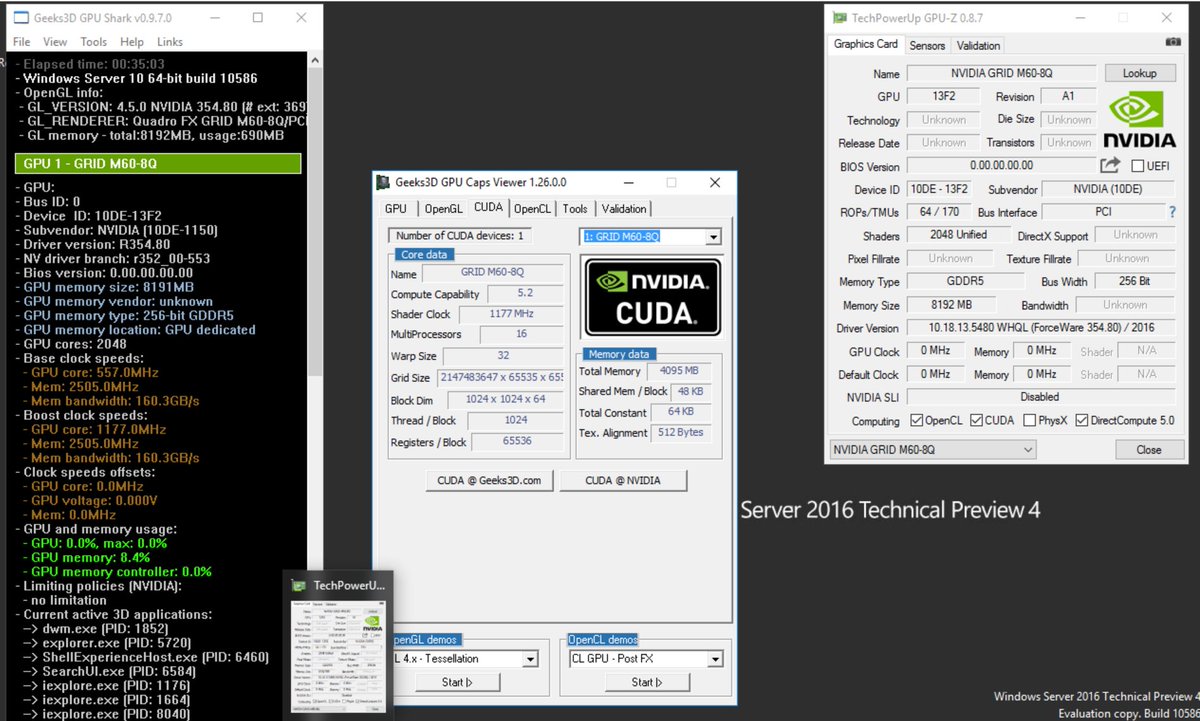Toggle the PhysX computing checkbox
The height and width of the screenshot is (721, 1200).
(1029, 421)
